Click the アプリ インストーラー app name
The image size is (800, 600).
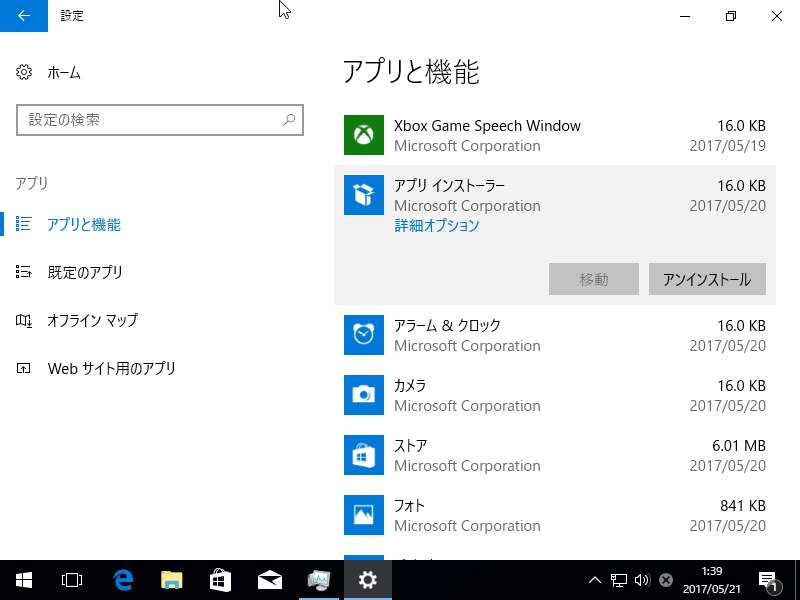[x=449, y=186]
